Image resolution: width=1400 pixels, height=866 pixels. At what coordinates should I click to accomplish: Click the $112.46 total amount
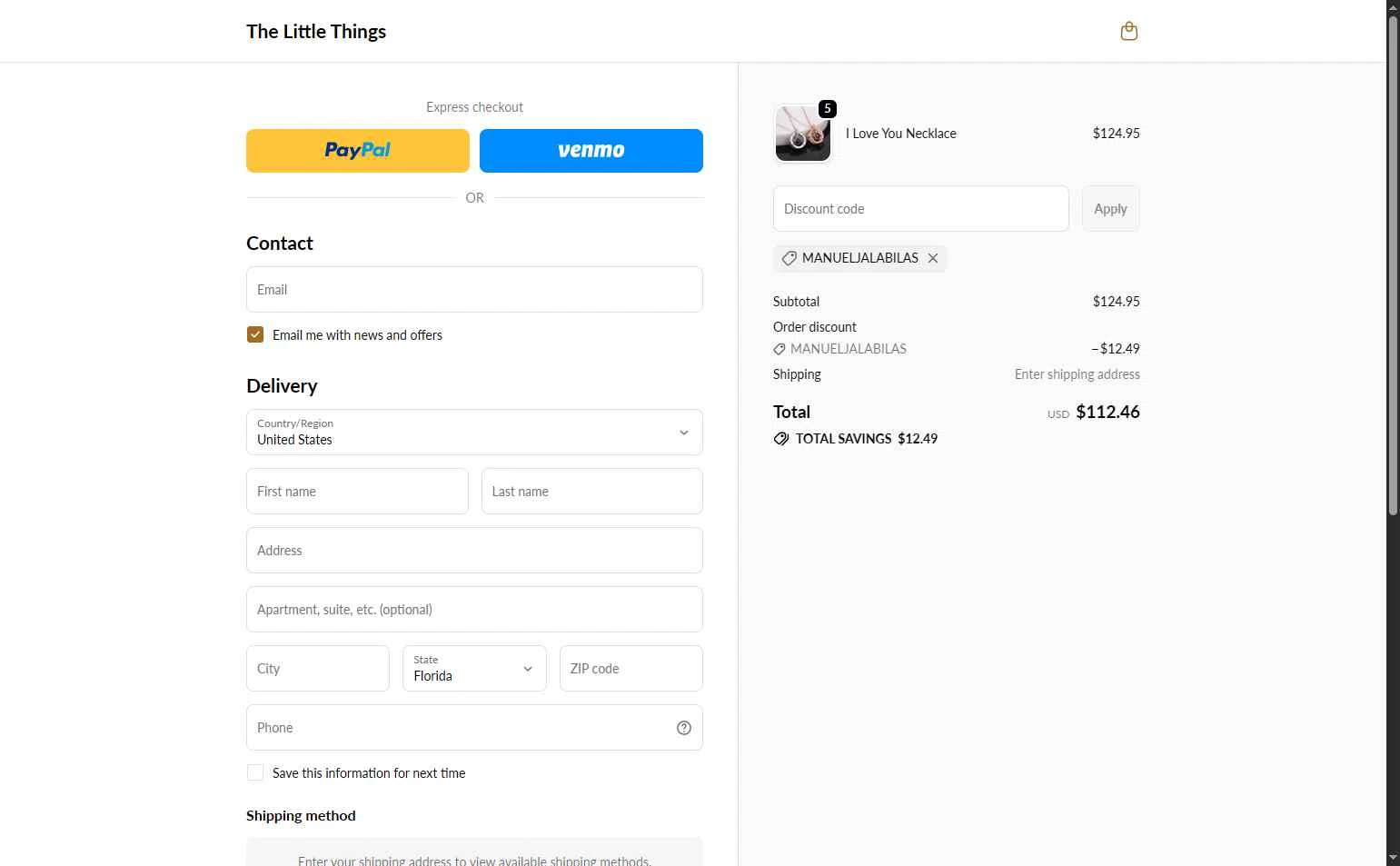pos(1107,412)
